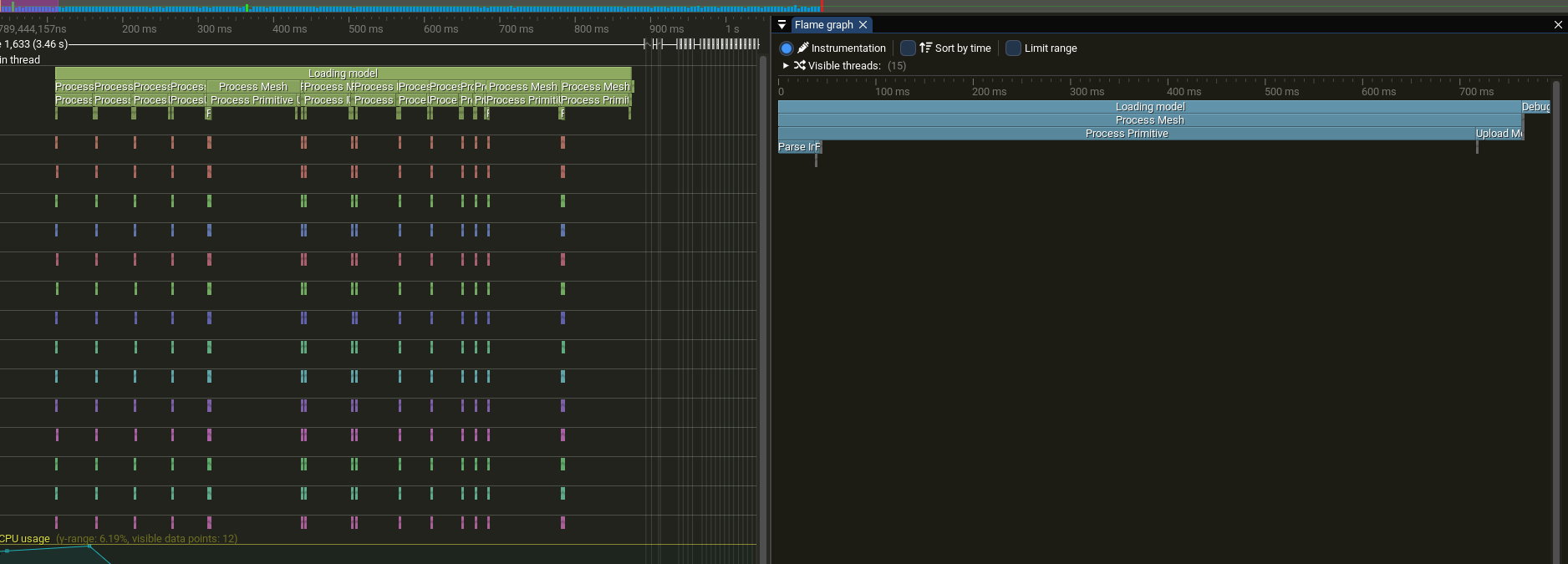
Task: Click the Sort by time arrow icon
Action: point(925,48)
